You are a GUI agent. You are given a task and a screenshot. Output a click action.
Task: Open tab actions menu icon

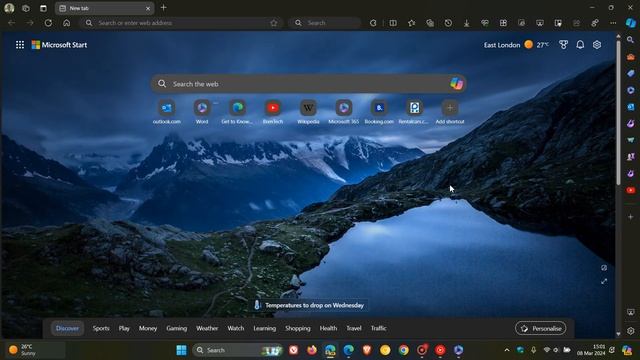(43, 8)
